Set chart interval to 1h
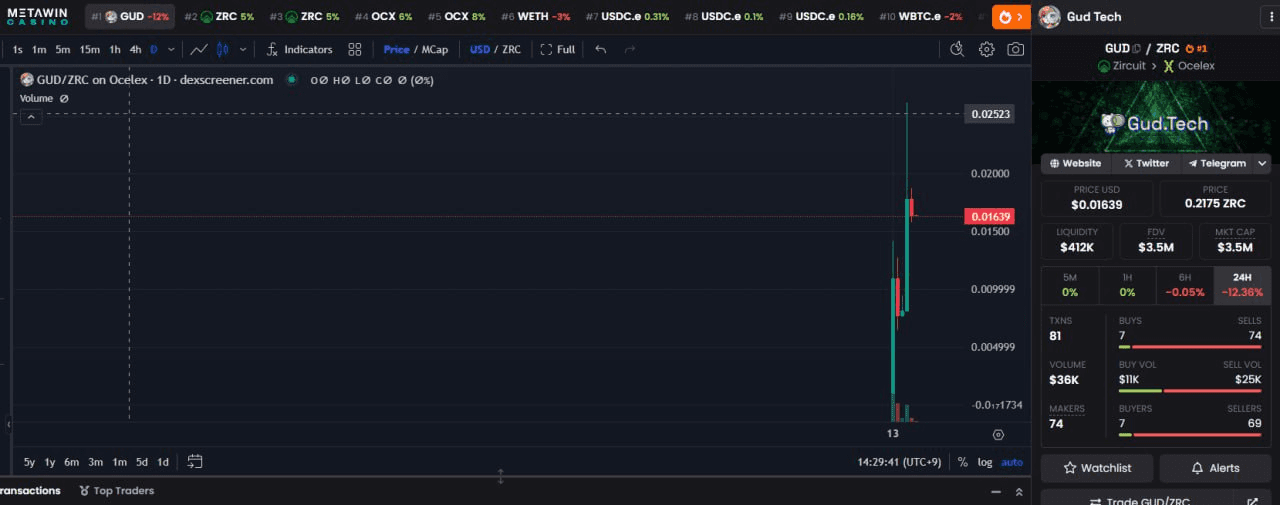The height and width of the screenshot is (505, 1280). click(x=115, y=49)
